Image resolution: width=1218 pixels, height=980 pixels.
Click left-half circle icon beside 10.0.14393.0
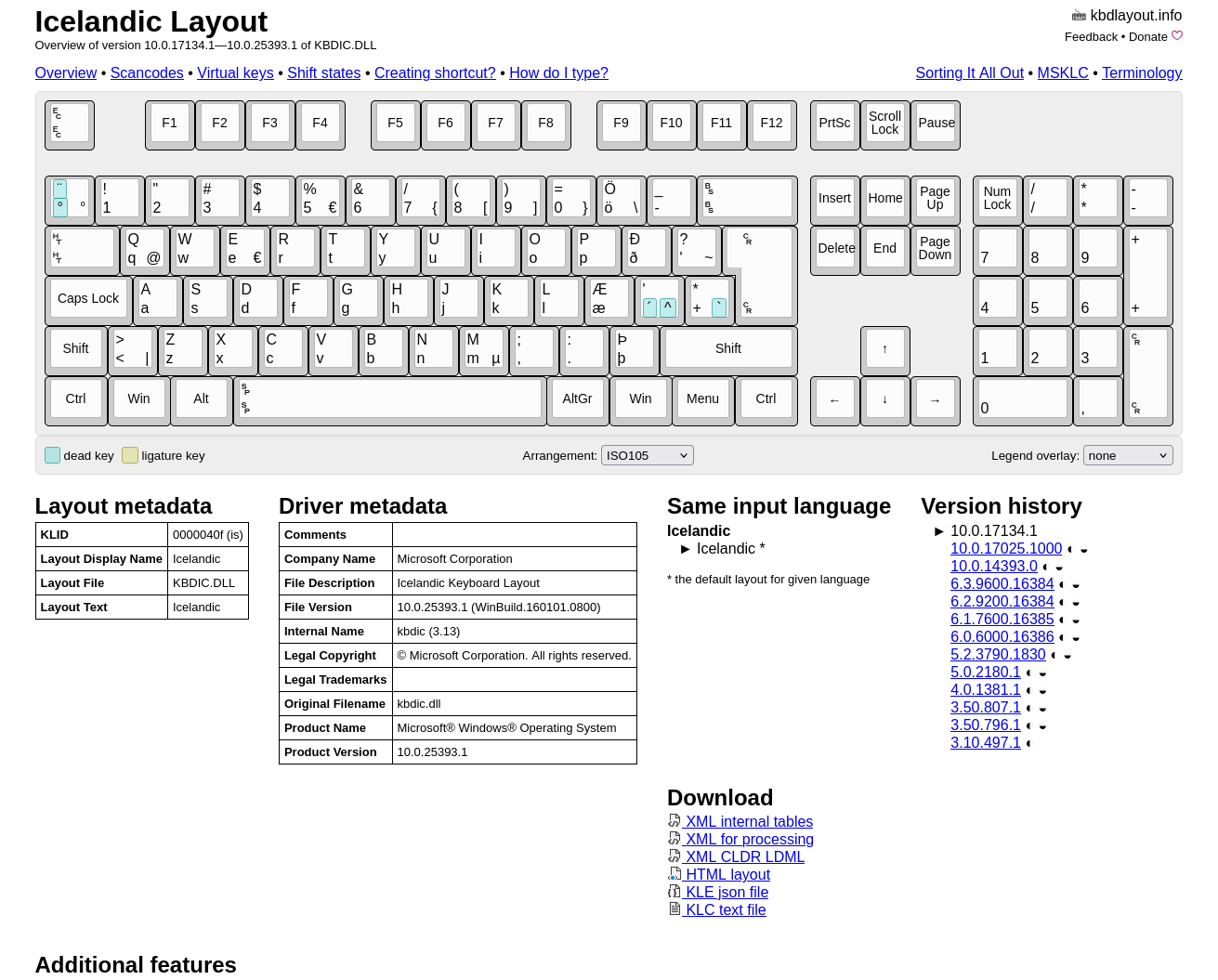tap(1046, 568)
